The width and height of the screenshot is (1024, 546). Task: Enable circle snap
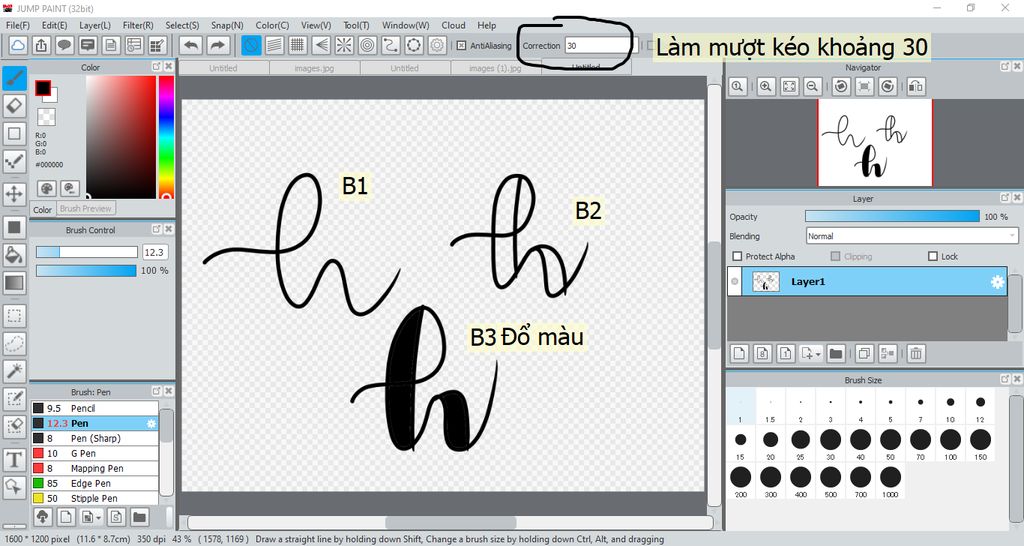368,45
